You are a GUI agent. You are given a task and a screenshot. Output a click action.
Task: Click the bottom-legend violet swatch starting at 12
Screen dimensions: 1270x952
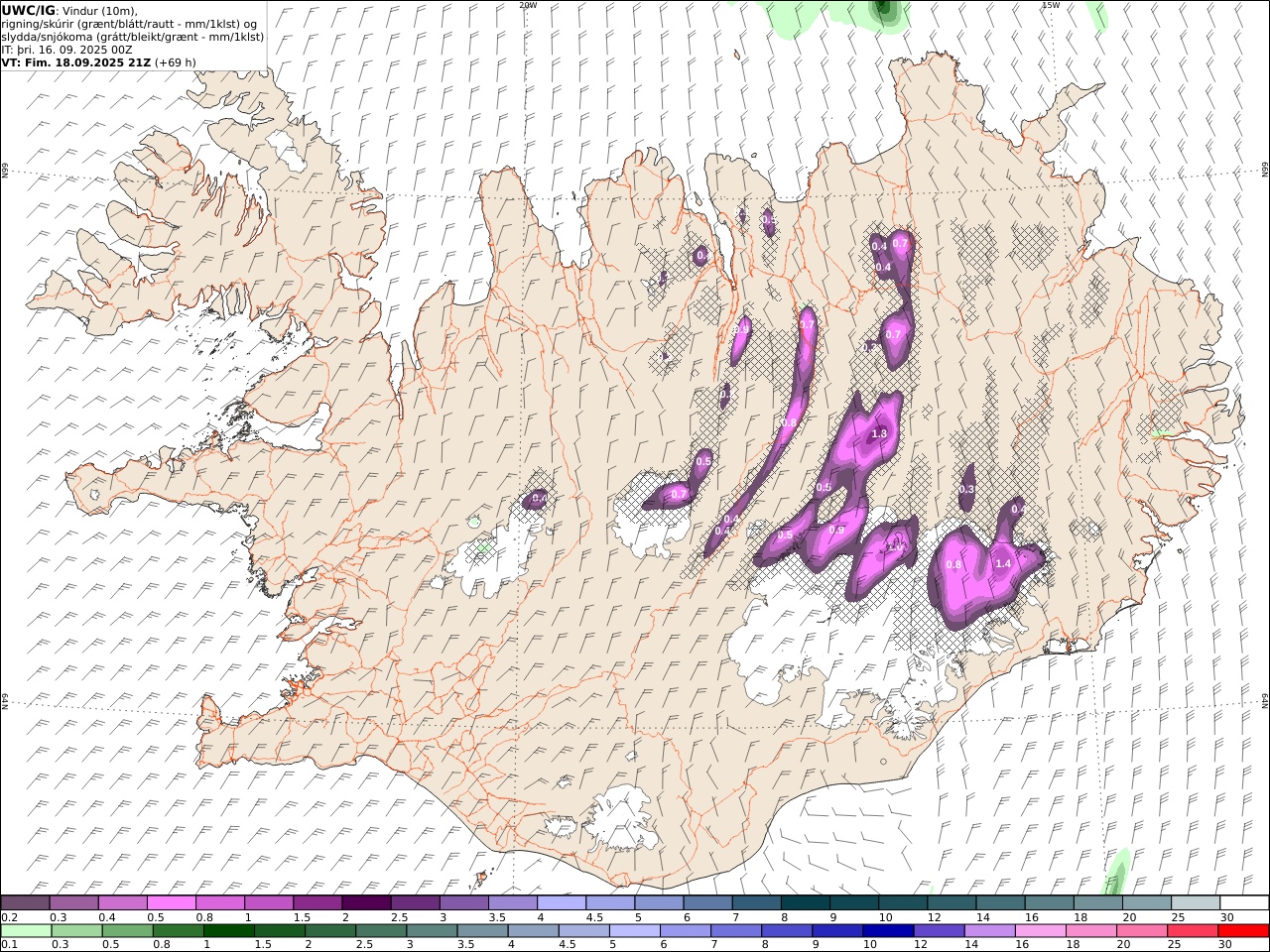[937, 931]
